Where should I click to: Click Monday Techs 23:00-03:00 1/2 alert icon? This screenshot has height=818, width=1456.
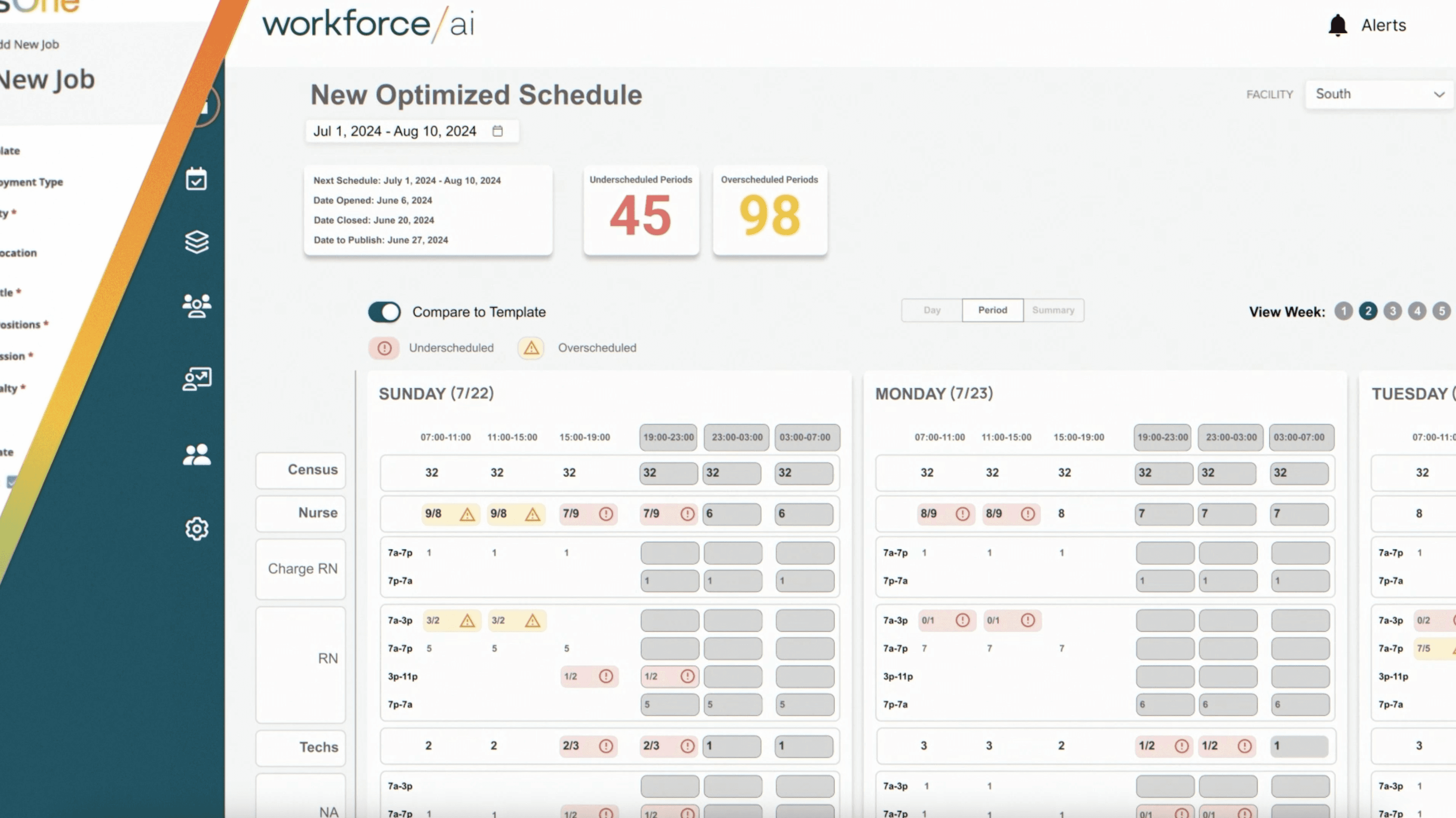(1245, 746)
